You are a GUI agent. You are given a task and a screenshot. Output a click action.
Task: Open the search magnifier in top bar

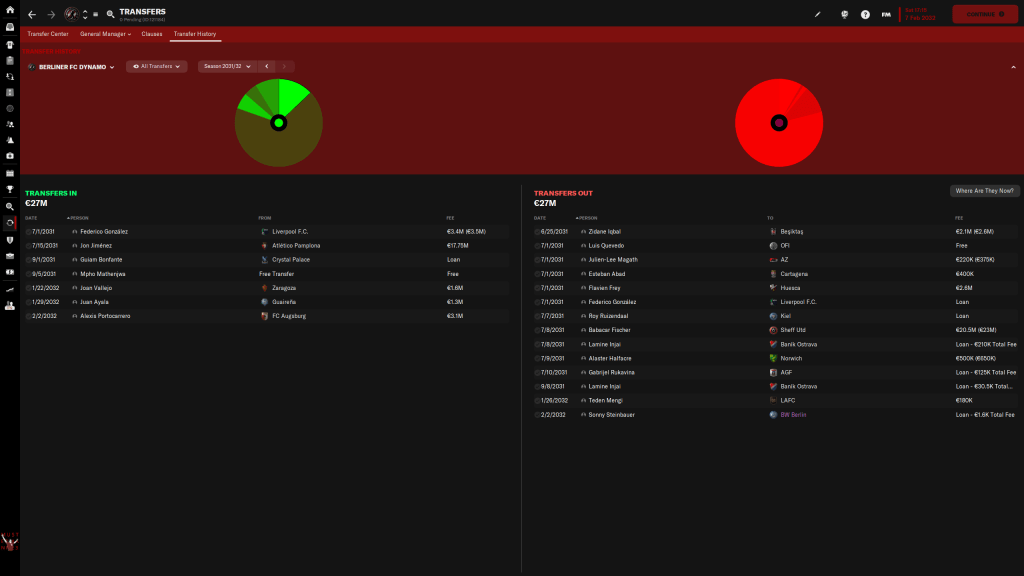coord(110,15)
